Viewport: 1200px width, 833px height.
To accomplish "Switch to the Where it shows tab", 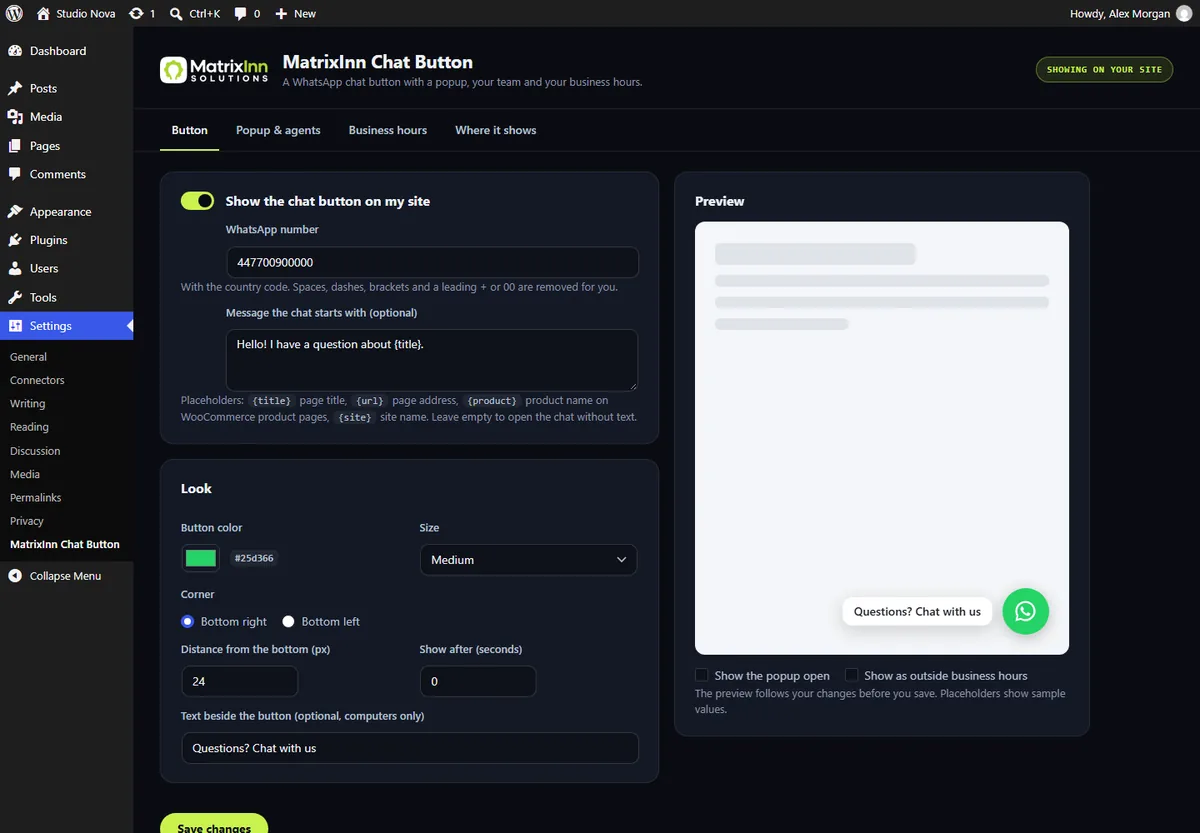I will [495, 130].
